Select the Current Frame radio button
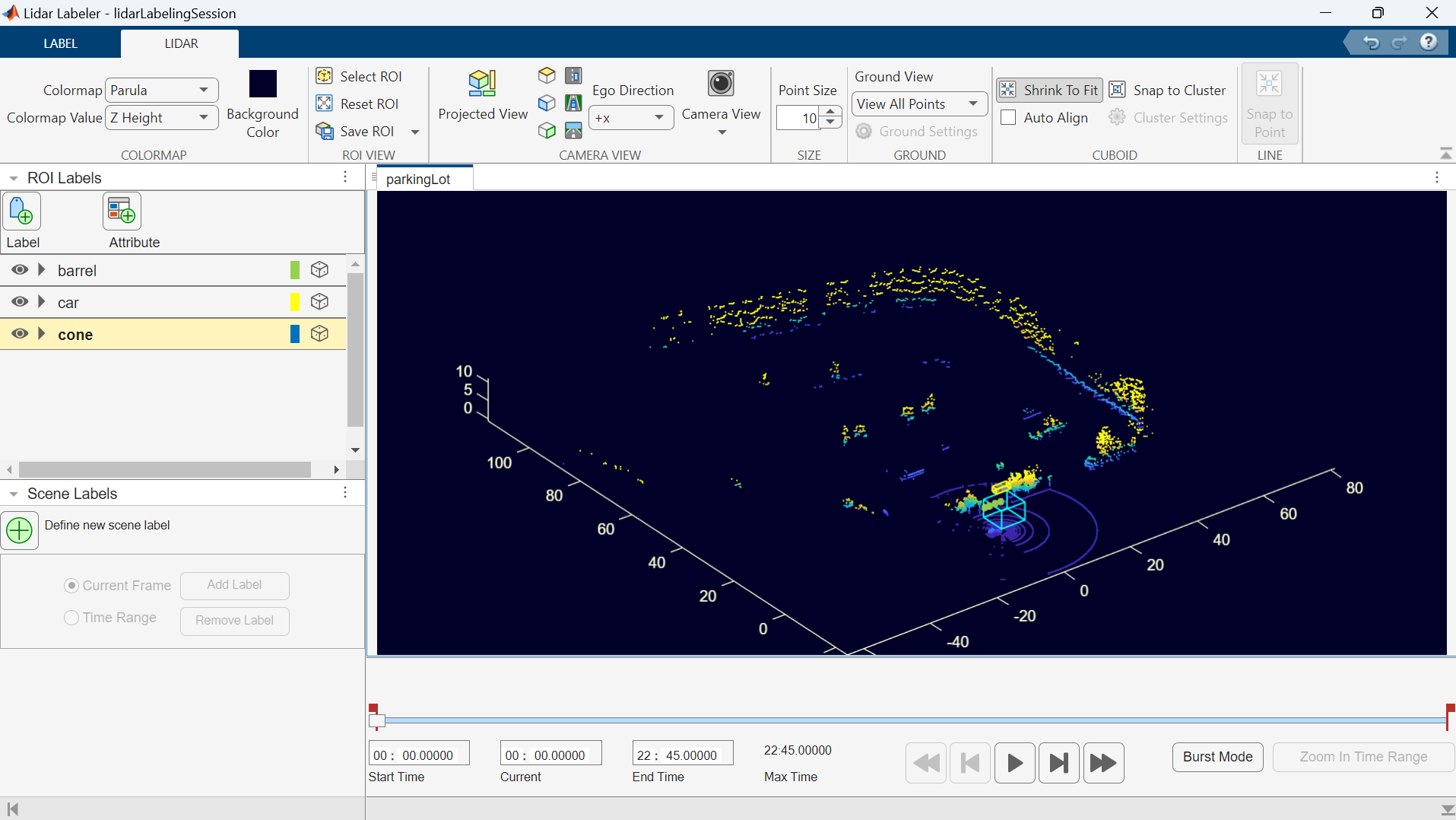 pos(71,586)
